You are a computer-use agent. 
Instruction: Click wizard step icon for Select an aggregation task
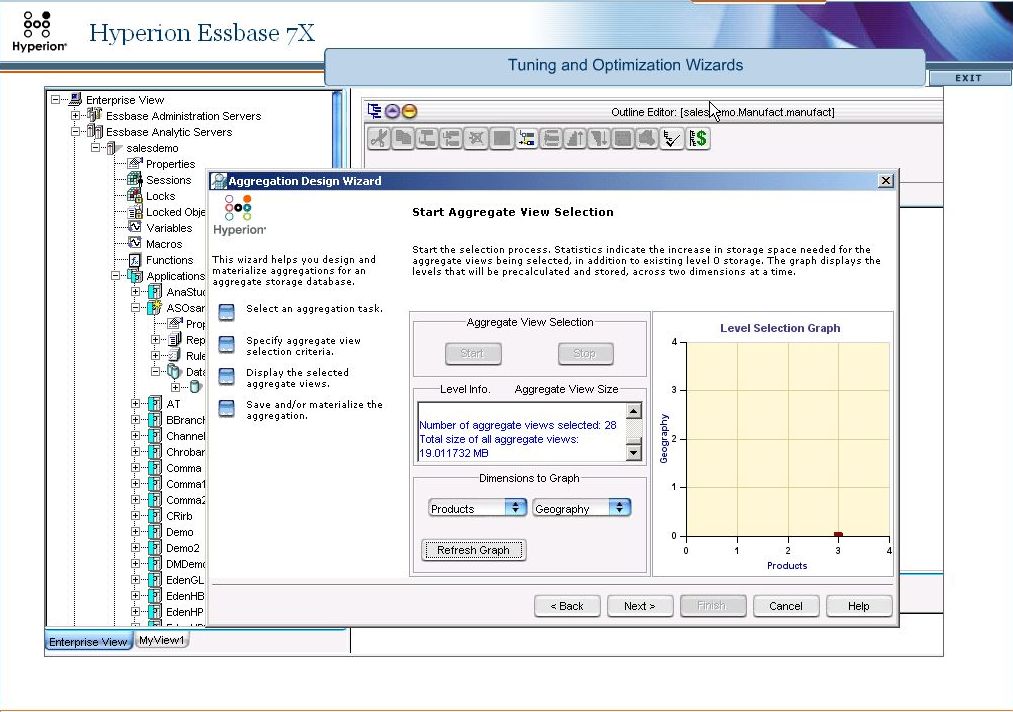226,313
